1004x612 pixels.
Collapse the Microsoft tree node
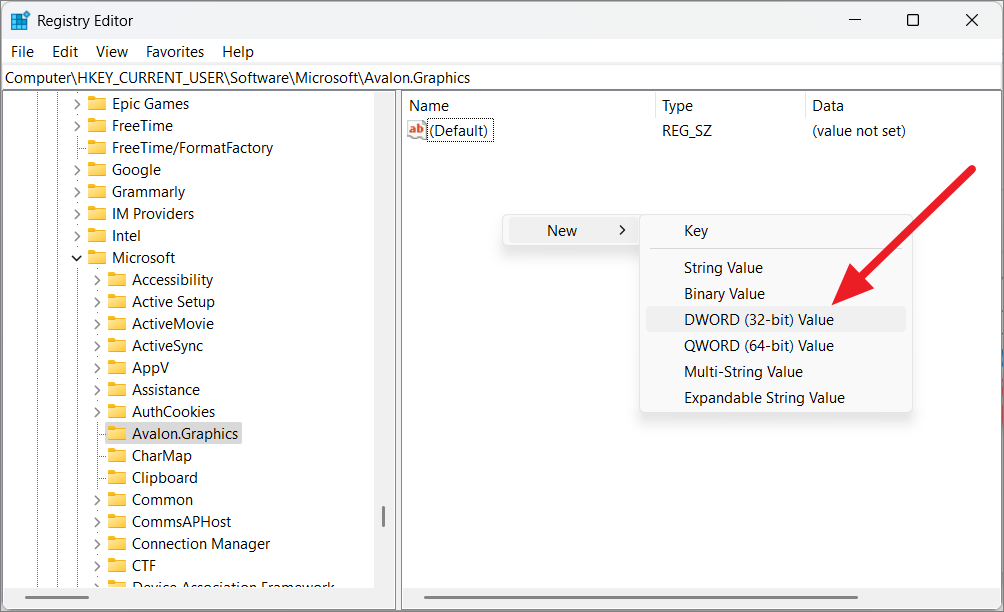(x=77, y=258)
